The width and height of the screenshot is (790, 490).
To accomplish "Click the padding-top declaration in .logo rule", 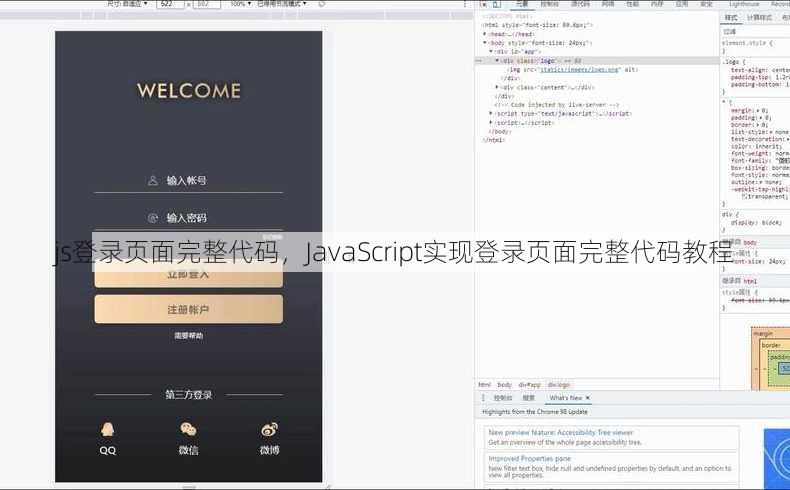I will (760, 77).
